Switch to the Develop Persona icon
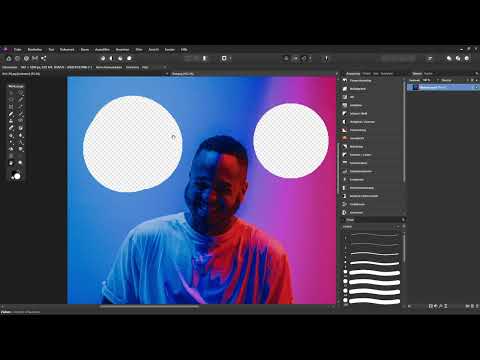Image resolution: width=480 pixels, height=360 pixels. (26, 58)
